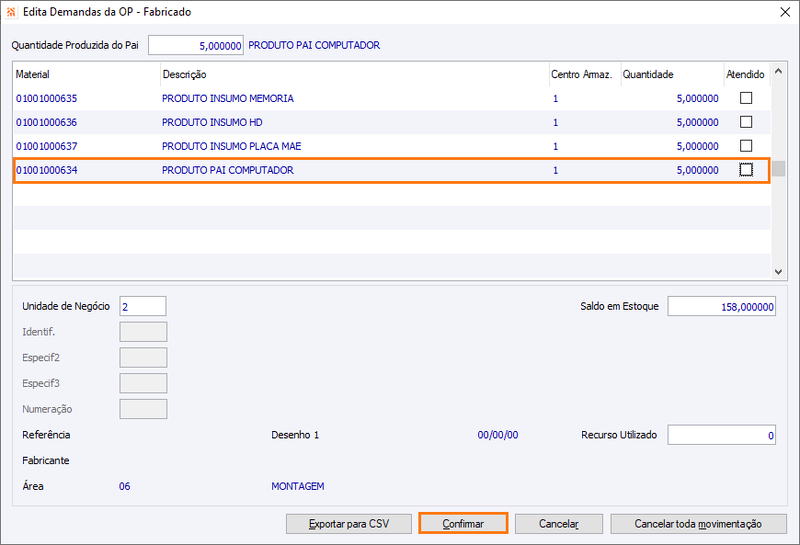Click the Cancelar button
Image resolution: width=800 pixels, height=545 pixels.
[x=559, y=524]
